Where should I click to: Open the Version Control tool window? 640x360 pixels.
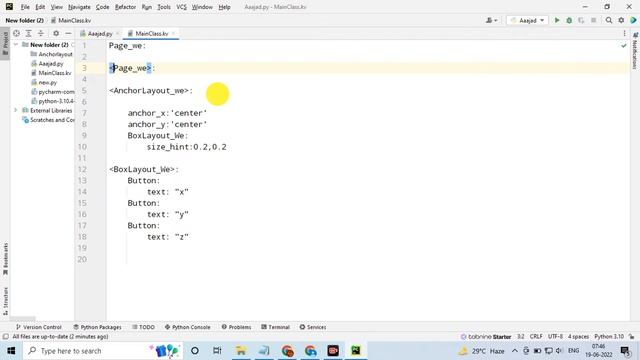click(x=38, y=327)
